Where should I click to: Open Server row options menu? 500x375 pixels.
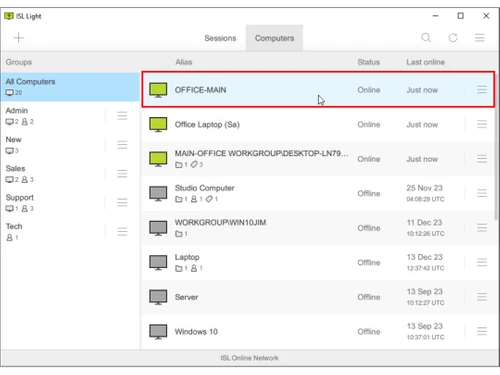482,297
